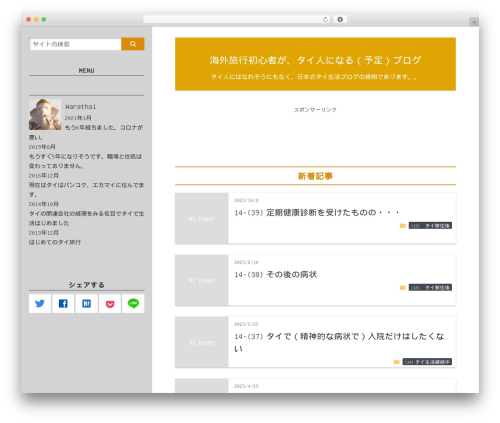Click No Image thumbnail of 14-(38) article

coord(202,280)
